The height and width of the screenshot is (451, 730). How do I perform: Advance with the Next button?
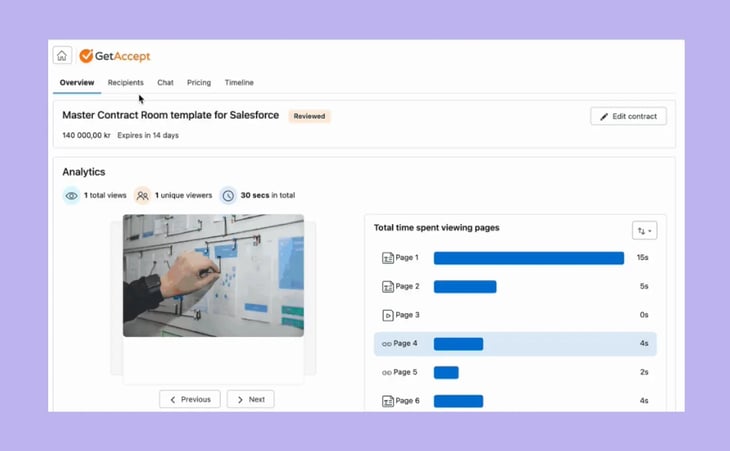pos(250,399)
